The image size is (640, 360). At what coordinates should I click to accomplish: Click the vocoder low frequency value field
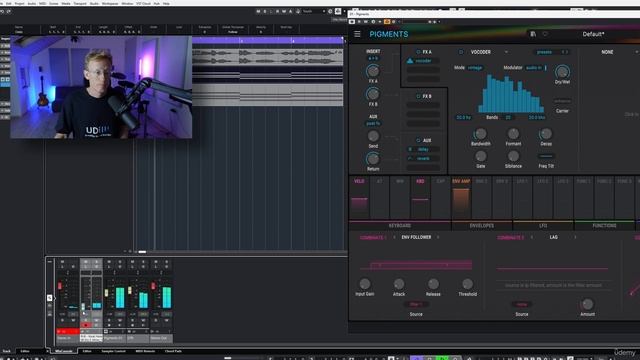[463, 118]
